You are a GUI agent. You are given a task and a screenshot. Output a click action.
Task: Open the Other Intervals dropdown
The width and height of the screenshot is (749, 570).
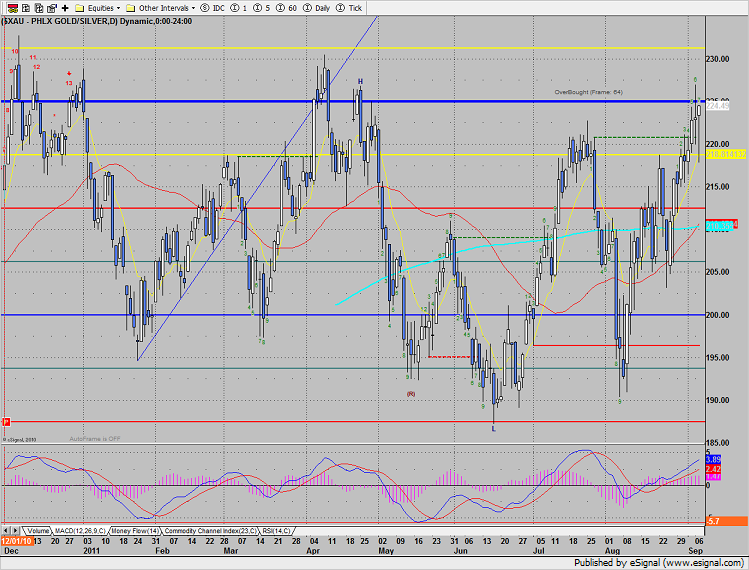click(160, 8)
